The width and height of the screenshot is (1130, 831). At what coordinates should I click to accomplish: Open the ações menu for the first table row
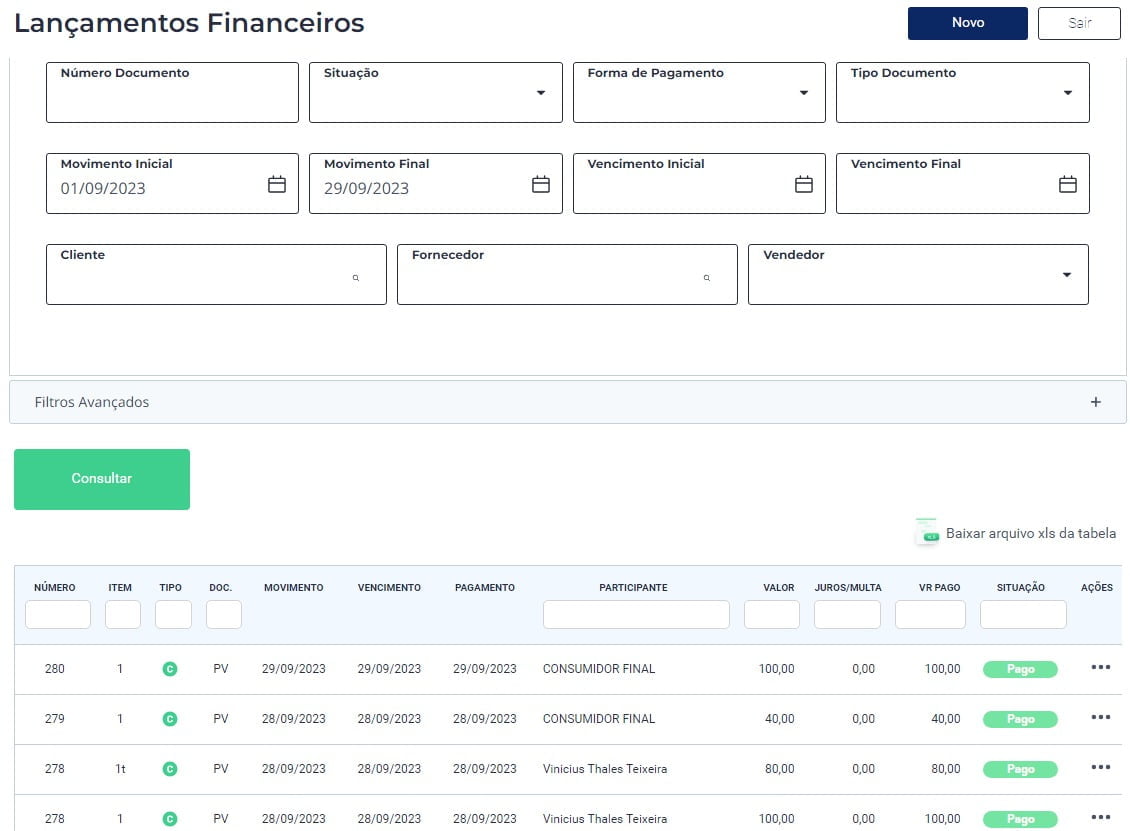[1101, 668]
